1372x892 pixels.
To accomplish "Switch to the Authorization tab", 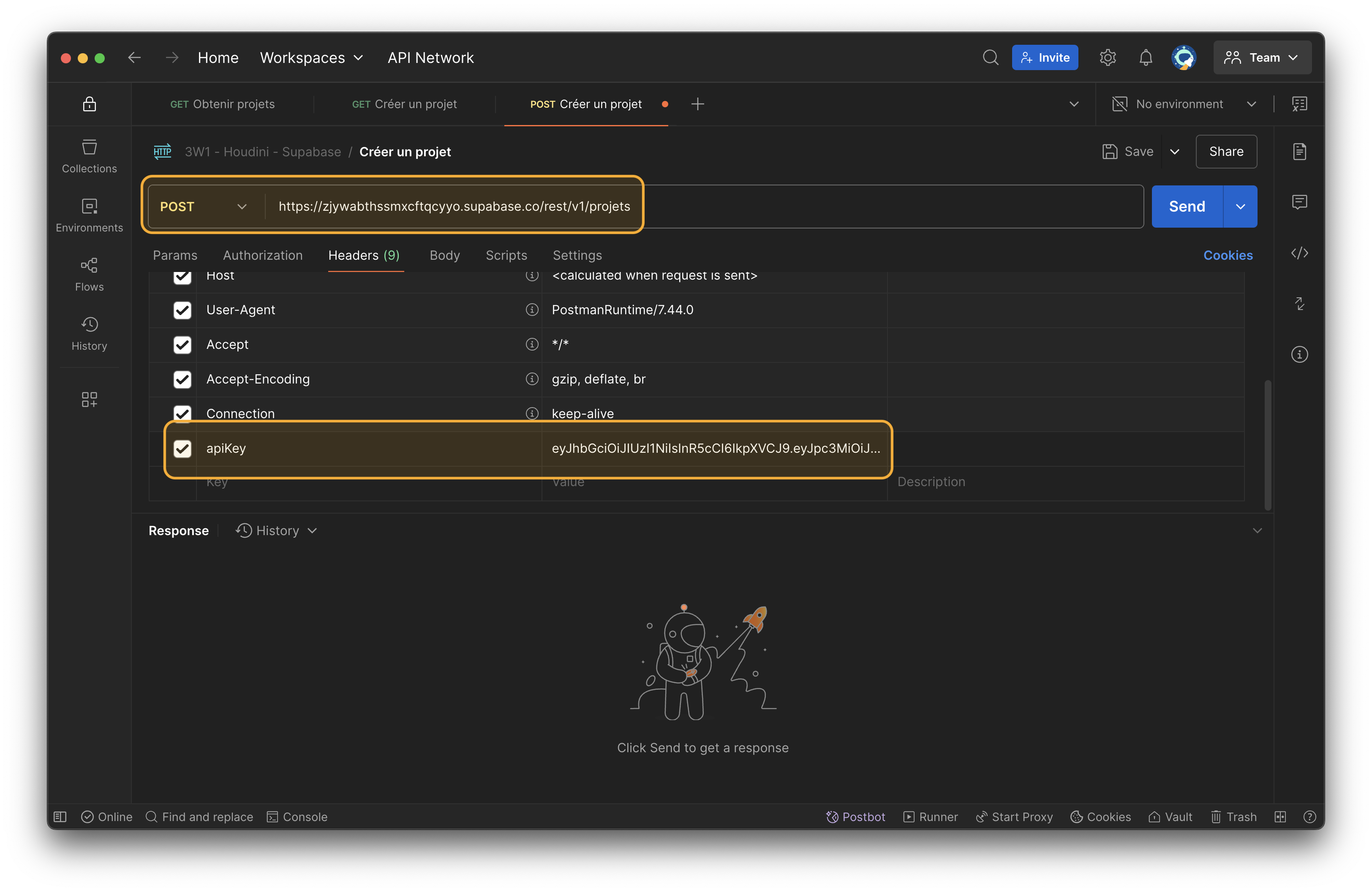I will coord(263,255).
